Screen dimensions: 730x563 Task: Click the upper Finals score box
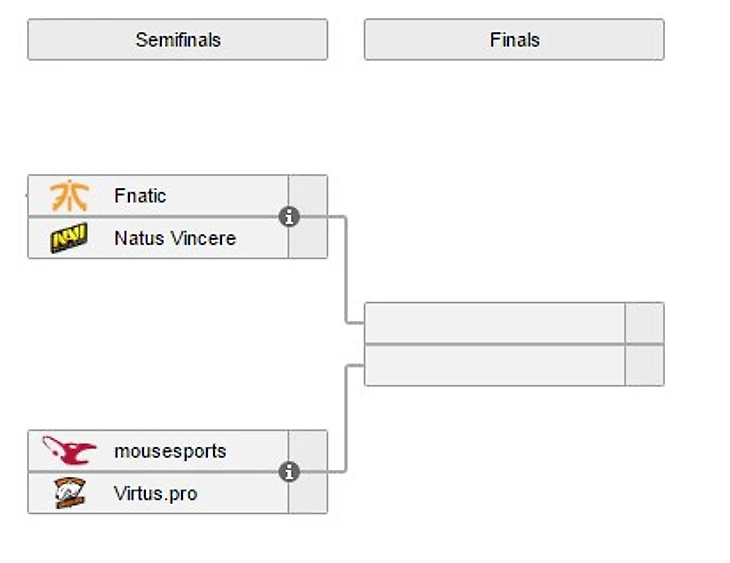click(644, 323)
